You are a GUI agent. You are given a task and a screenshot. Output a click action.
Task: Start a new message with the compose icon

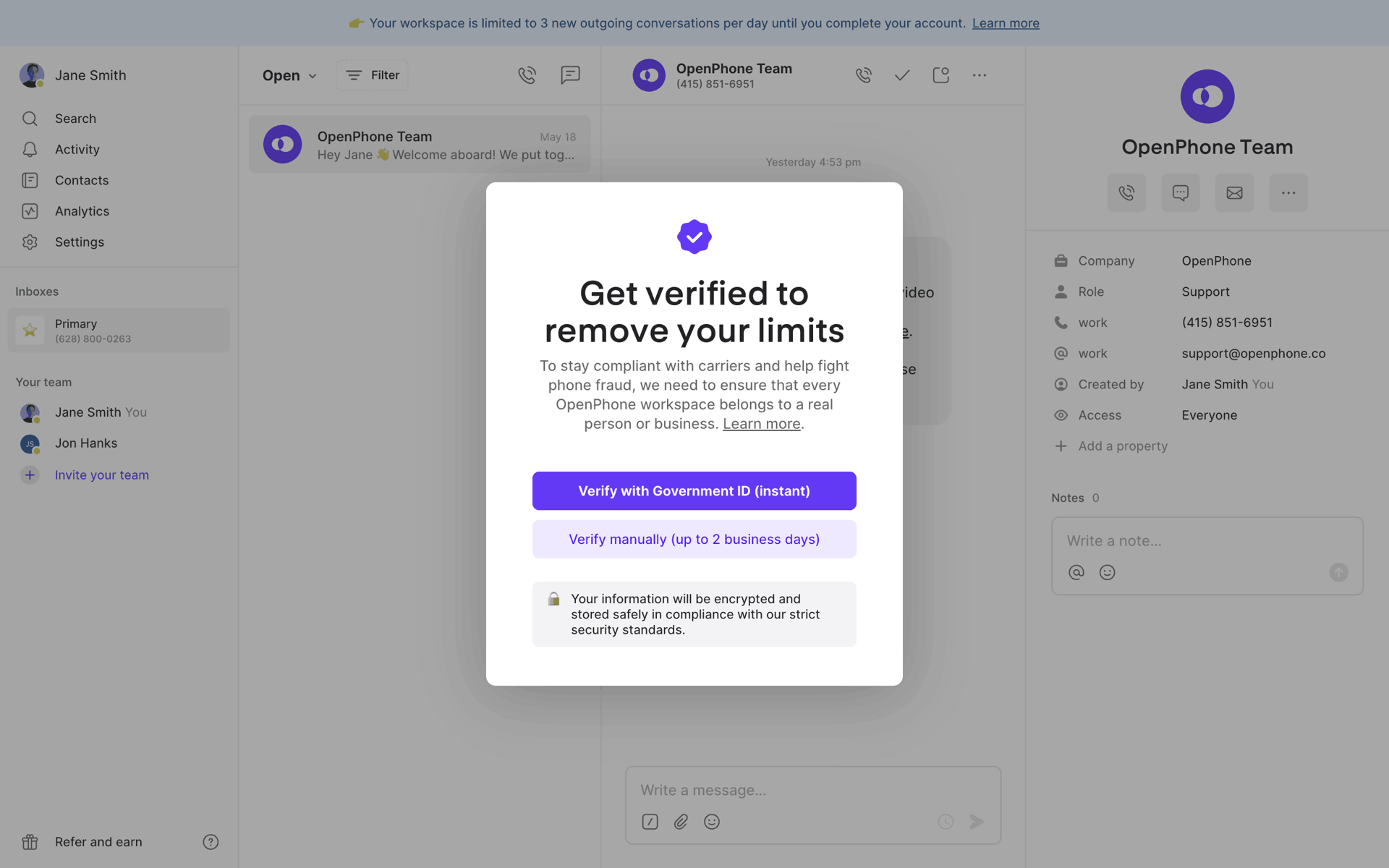click(570, 75)
